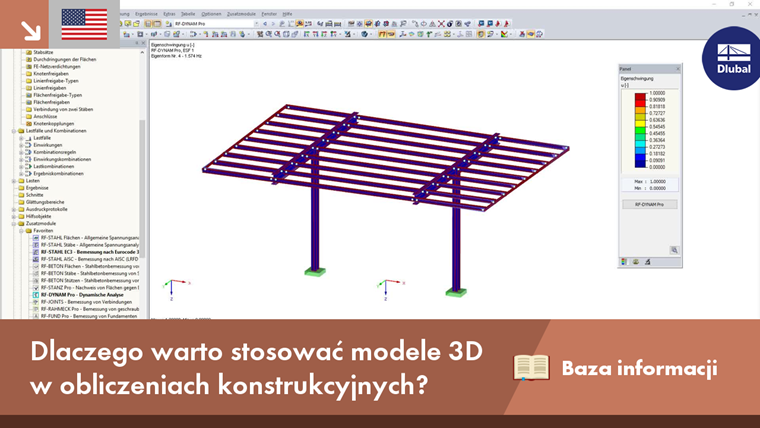760x428 pixels.
Task: Click the RF-DYNAM Pro button in the Panel
Action: pos(649,205)
